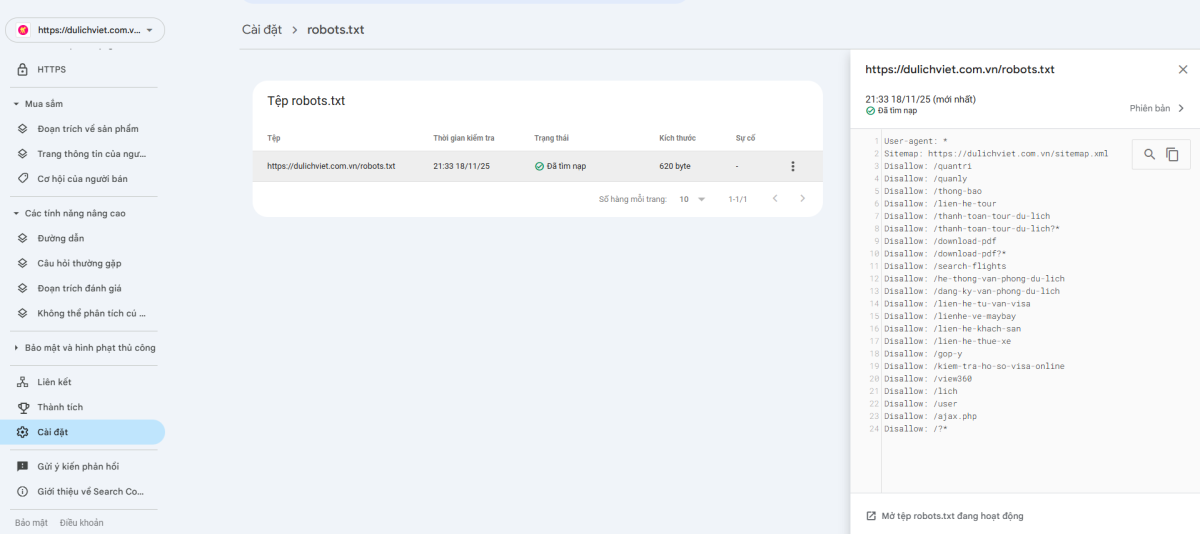Open Phiên bản version history
This screenshot has width=1200, height=534.
[x=1156, y=108]
